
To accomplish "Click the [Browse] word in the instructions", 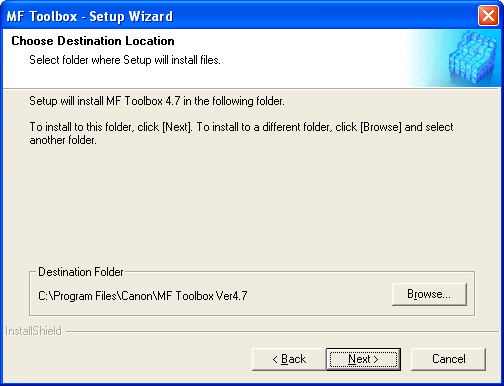I will point(381,127).
